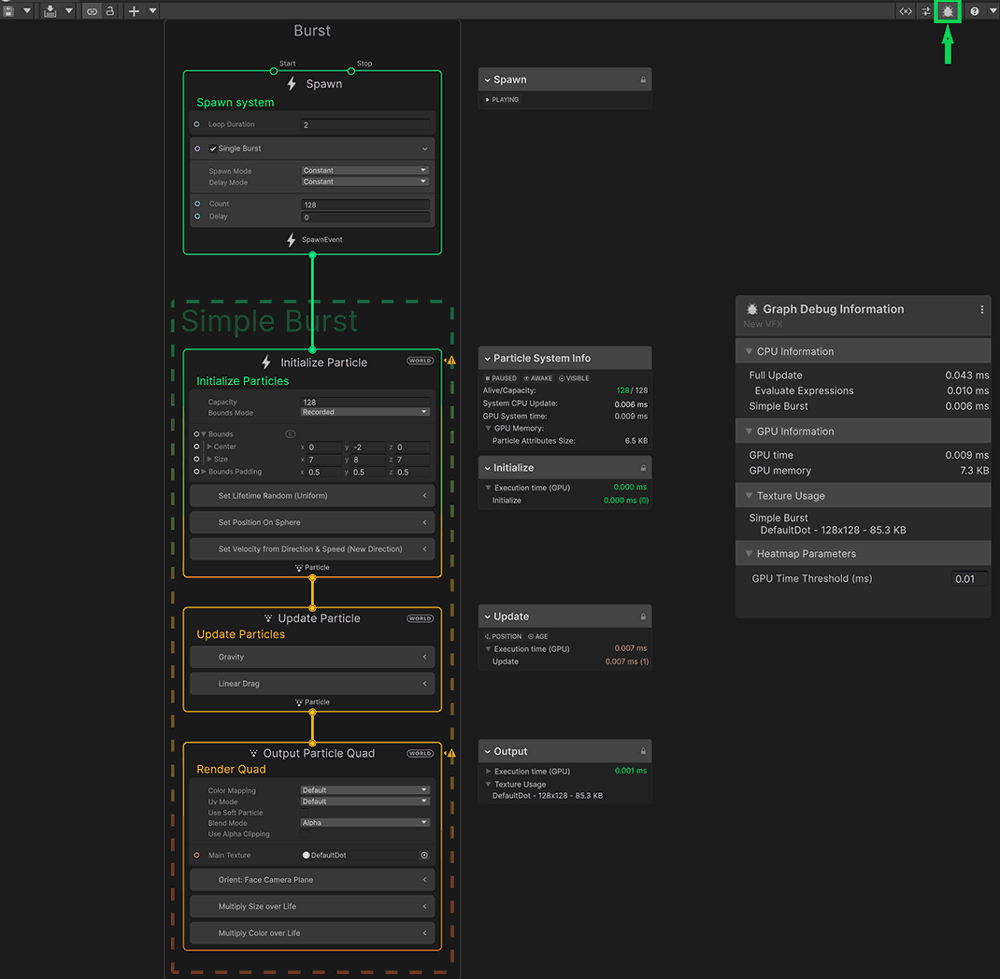The height and width of the screenshot is (979, 1000).
Task: Open the Blend Mode Alpha dropdown
Action: 364,823
